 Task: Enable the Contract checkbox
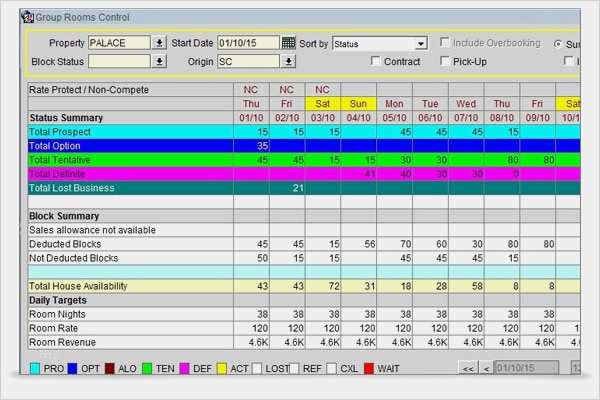coord(376,60)
